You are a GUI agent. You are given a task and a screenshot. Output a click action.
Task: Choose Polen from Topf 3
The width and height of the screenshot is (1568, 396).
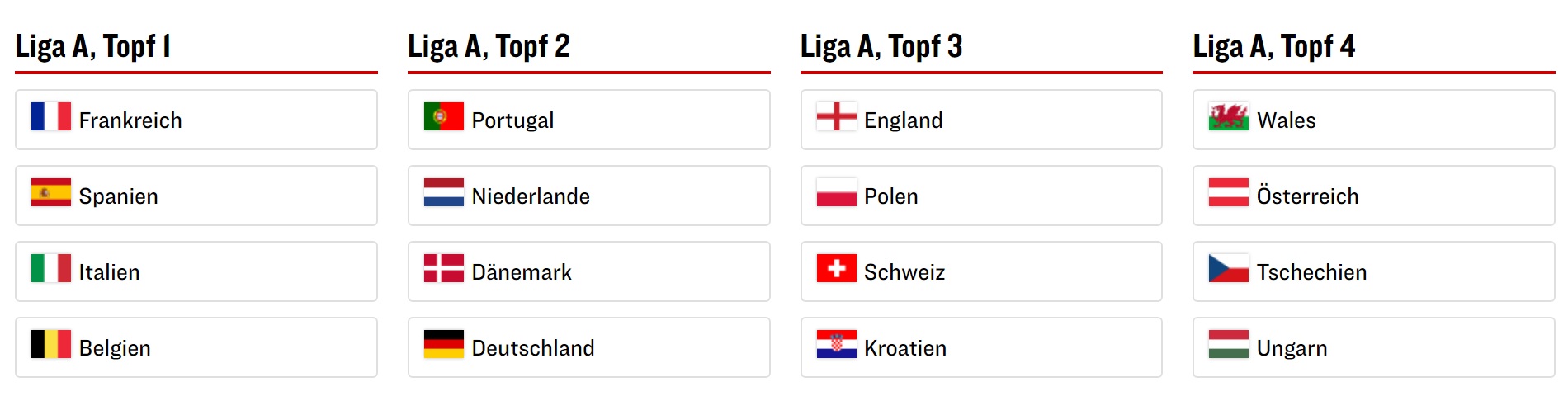click(x=890, y=196)
